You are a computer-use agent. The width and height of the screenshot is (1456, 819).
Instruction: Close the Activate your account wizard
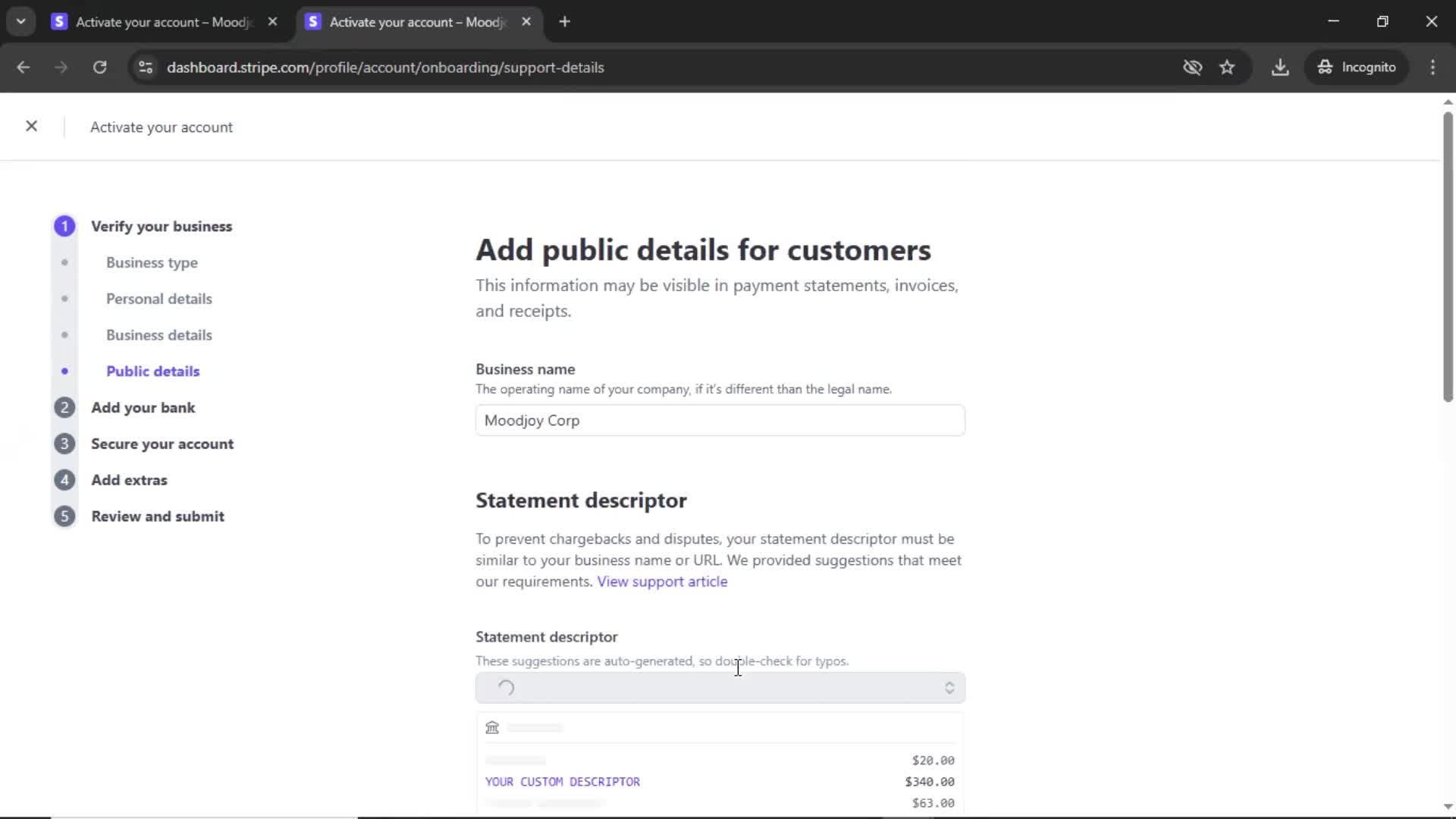pyautogui.click(x=31, y=126)
